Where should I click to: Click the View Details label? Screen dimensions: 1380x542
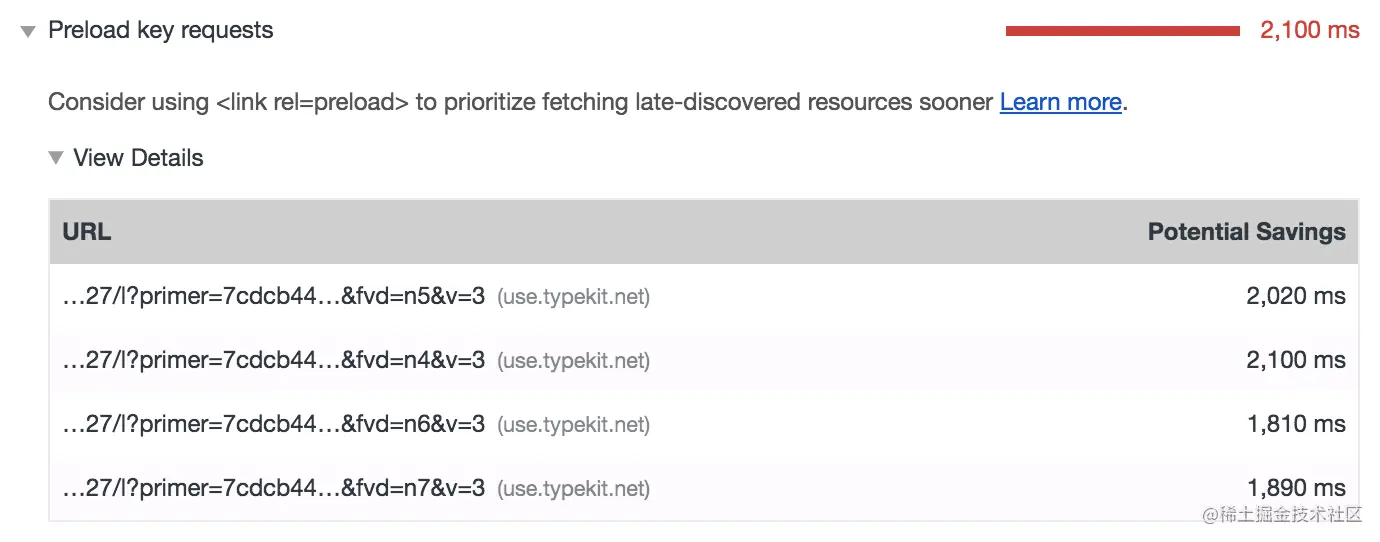click(138, 158)
